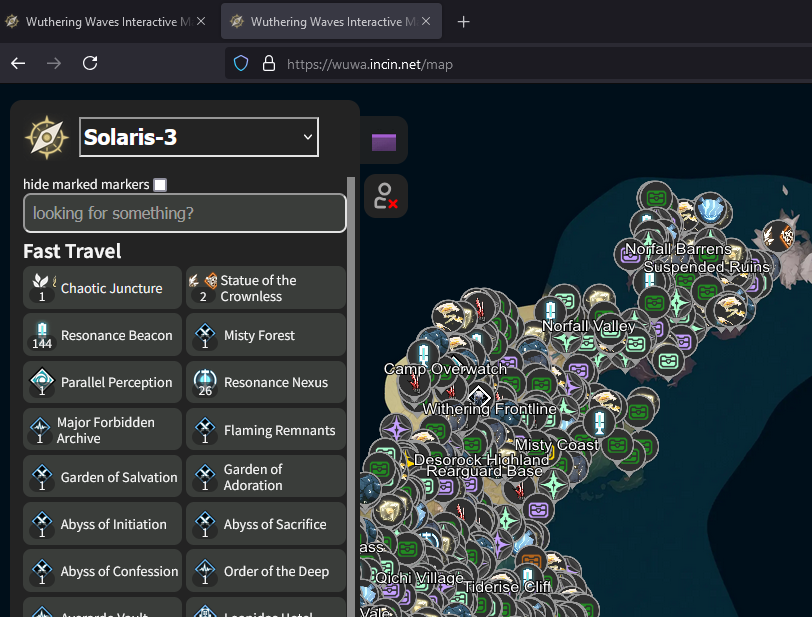Focus the 'looking for something?' search field
Image resolution: width=812 pixels, height=617 pixels.
coord(184,213)
